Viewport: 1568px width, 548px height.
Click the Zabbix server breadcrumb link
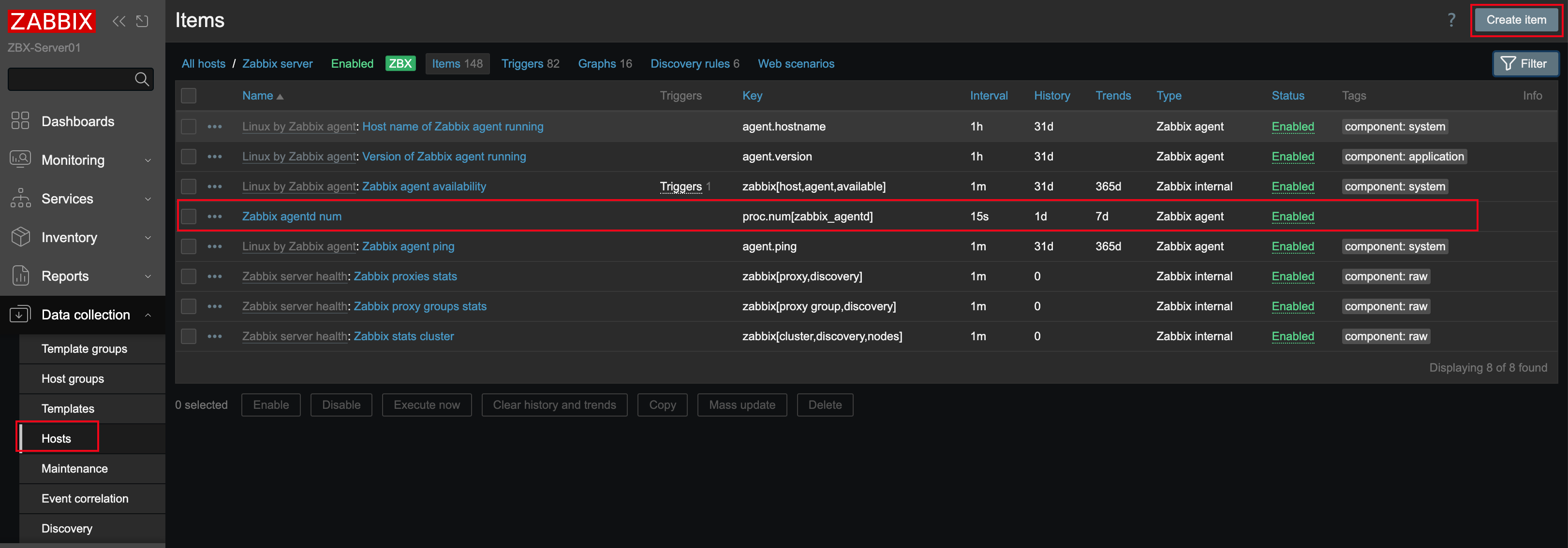click(x=277, y=63)
